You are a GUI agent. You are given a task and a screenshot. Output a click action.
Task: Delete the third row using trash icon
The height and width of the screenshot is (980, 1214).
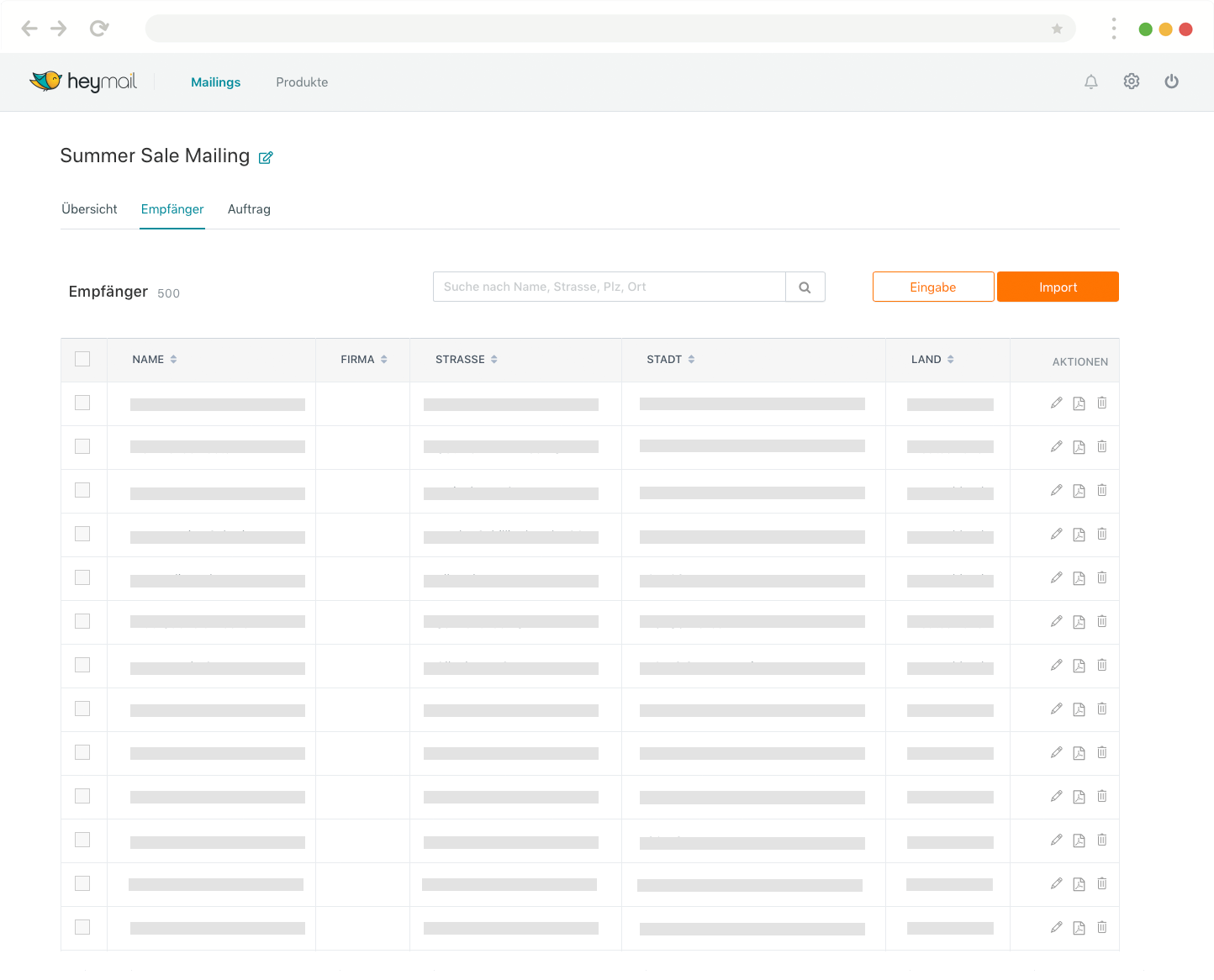[1101, 491]
